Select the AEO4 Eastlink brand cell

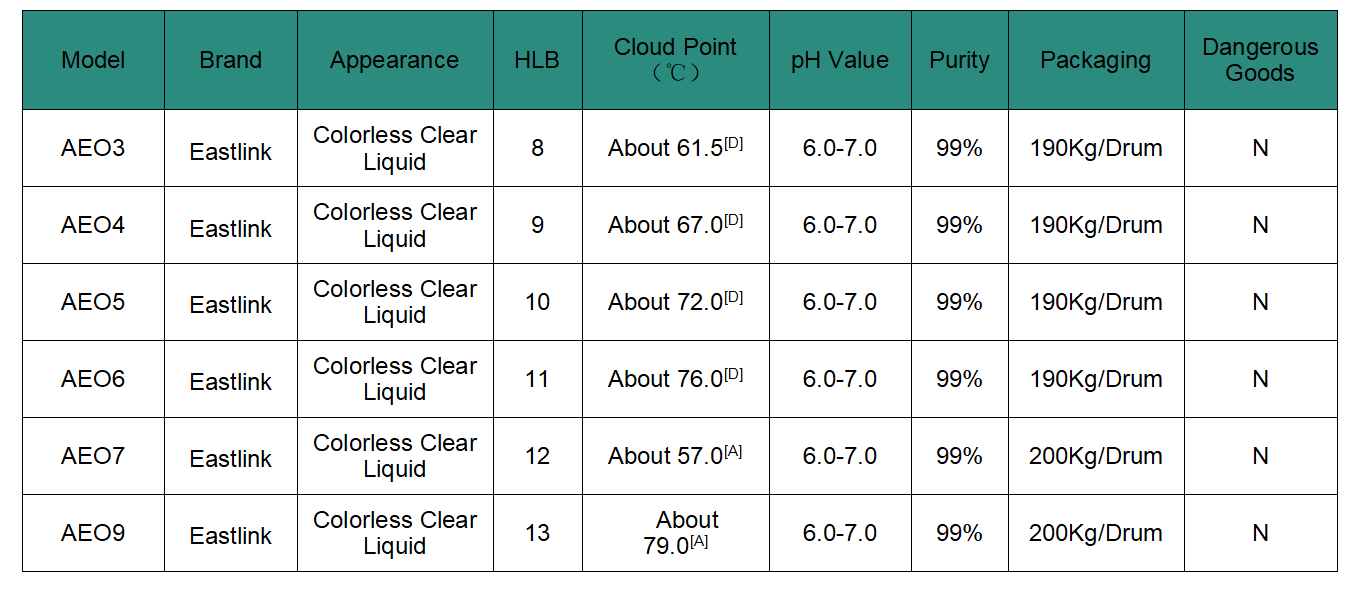231,225
